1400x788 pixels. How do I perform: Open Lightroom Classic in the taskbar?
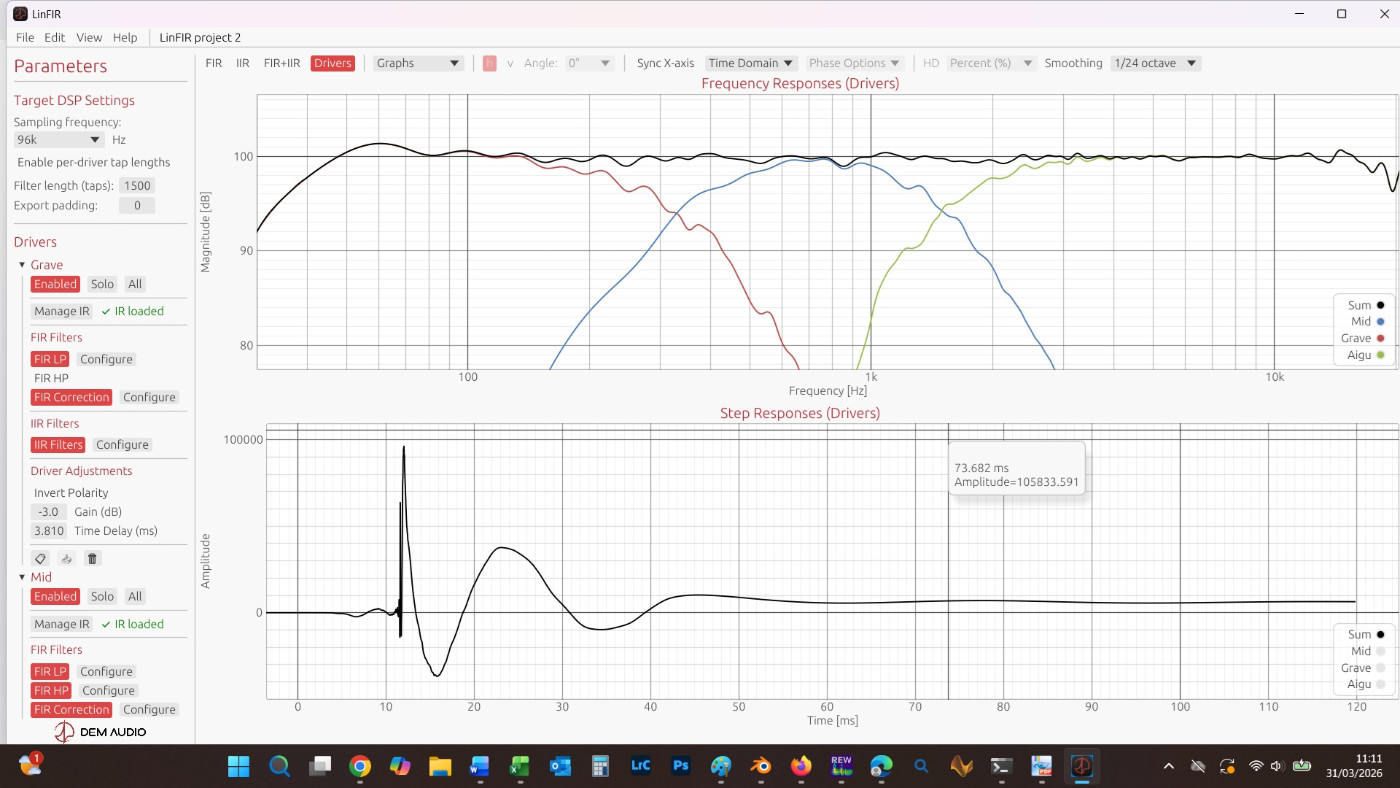(641, 766)
